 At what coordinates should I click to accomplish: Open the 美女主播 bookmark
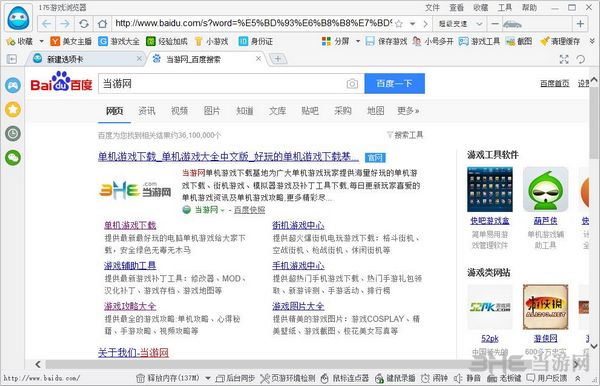(x=71, y=41)
